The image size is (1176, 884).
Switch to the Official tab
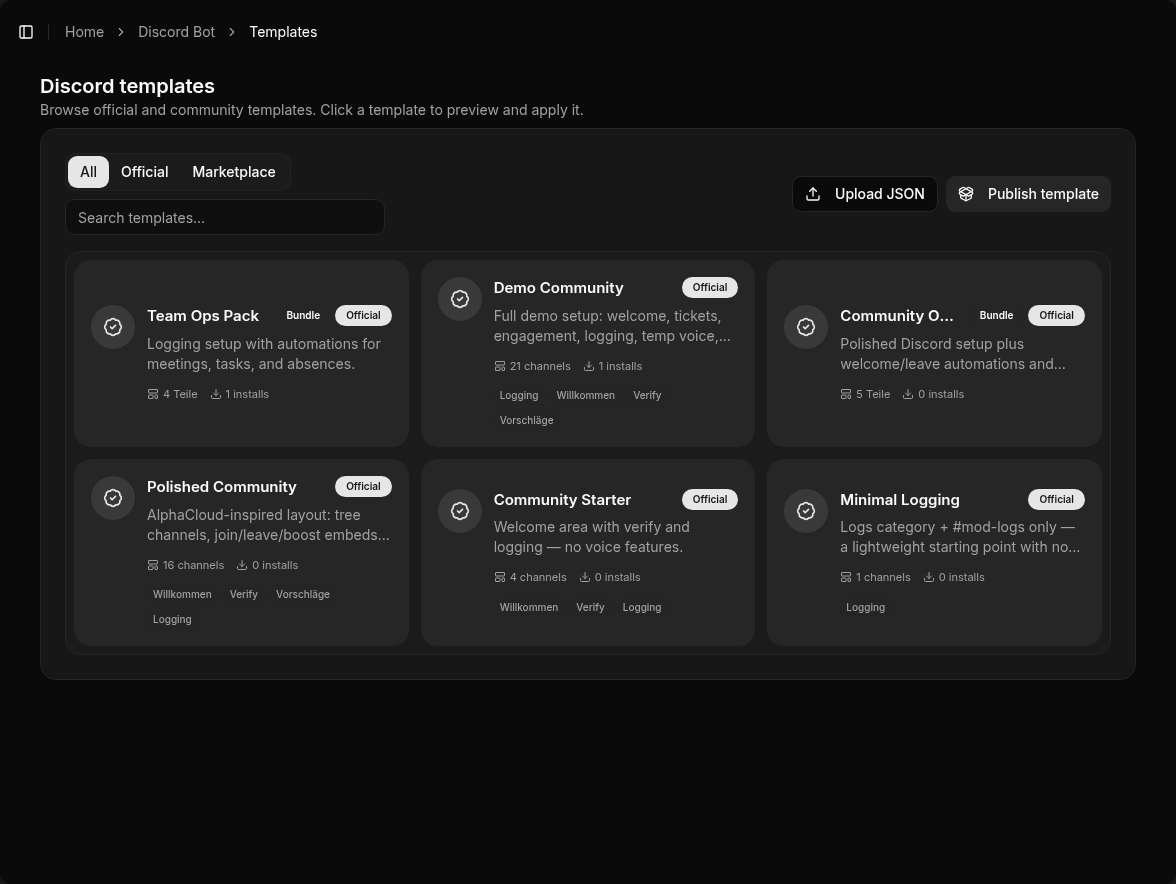(145, 172)
